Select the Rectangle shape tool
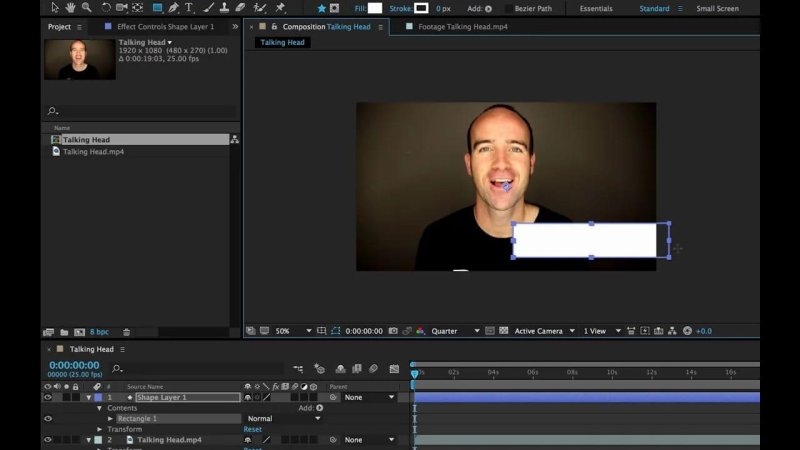 [158, 8]
